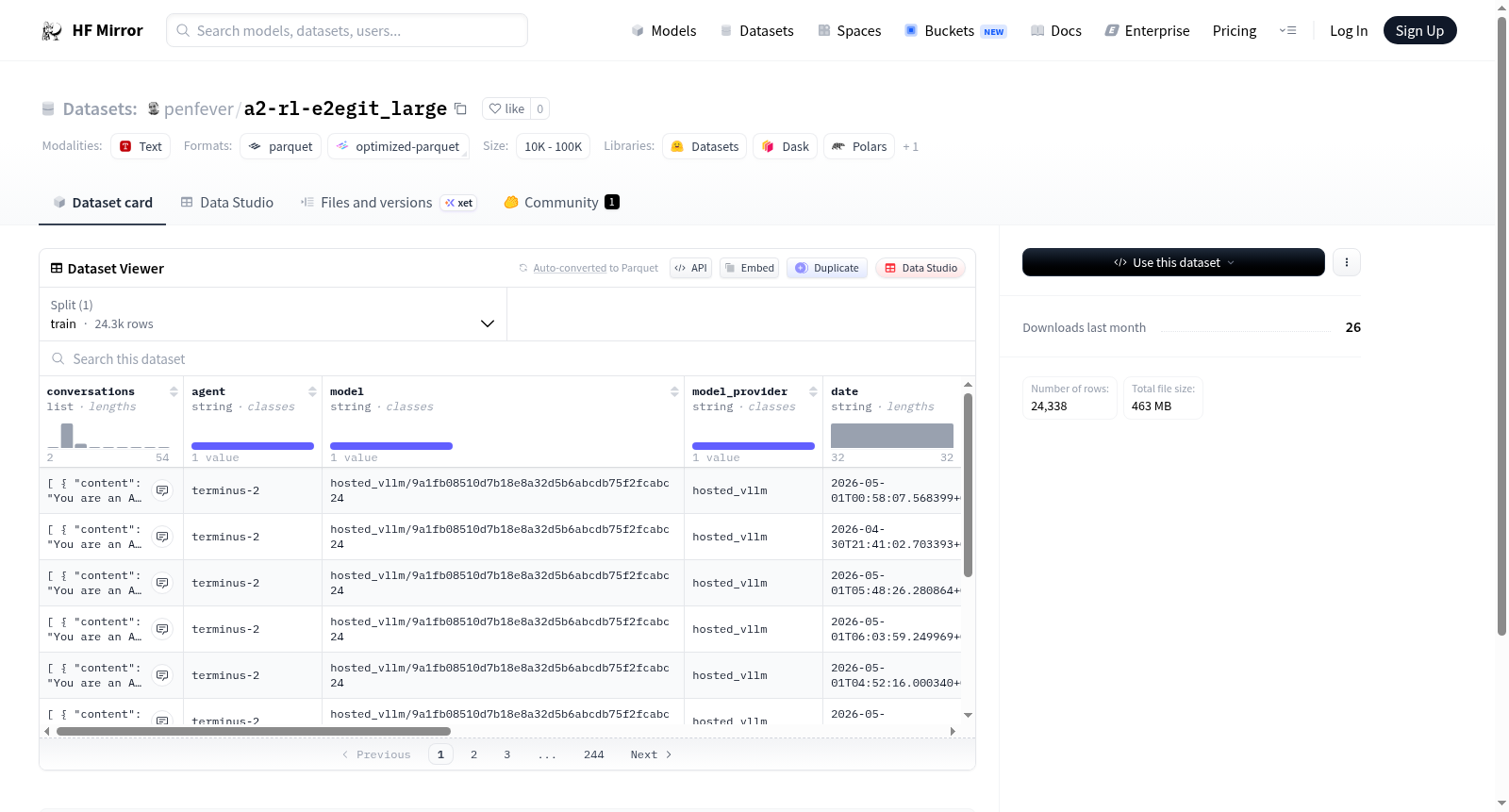Viewport: 1509px width, 812px height.
Task: Open conversation preview icon in first row
Action: (162, 490)
